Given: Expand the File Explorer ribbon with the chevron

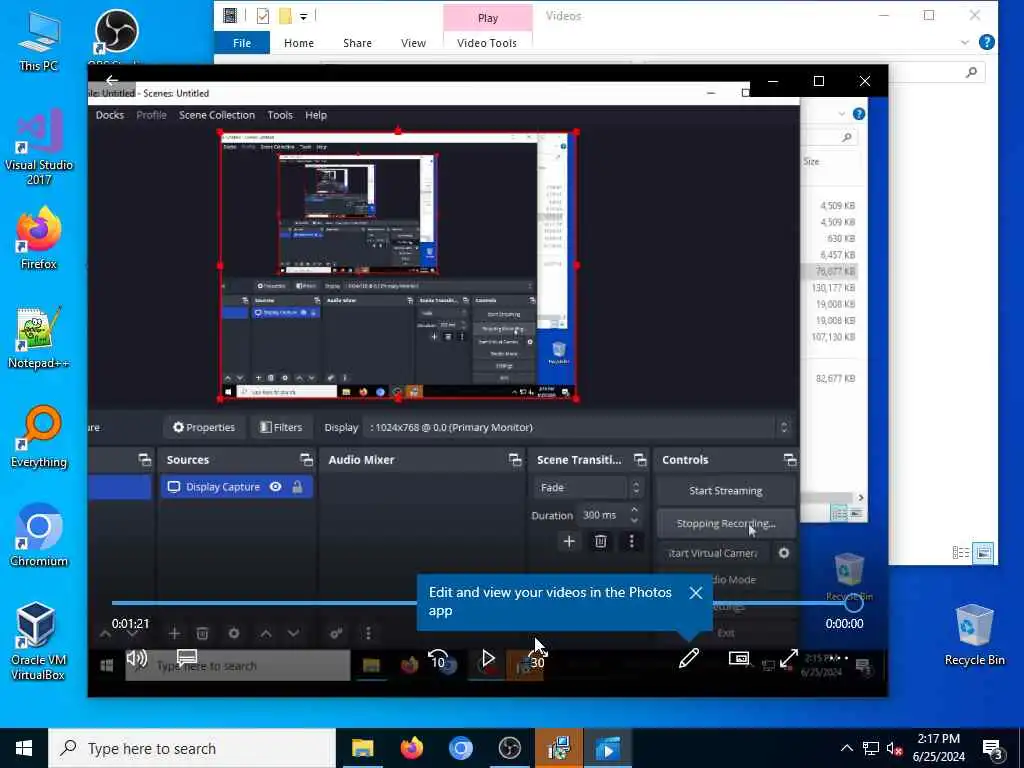Looking at the screenshot, I should (x=965, y=42).
